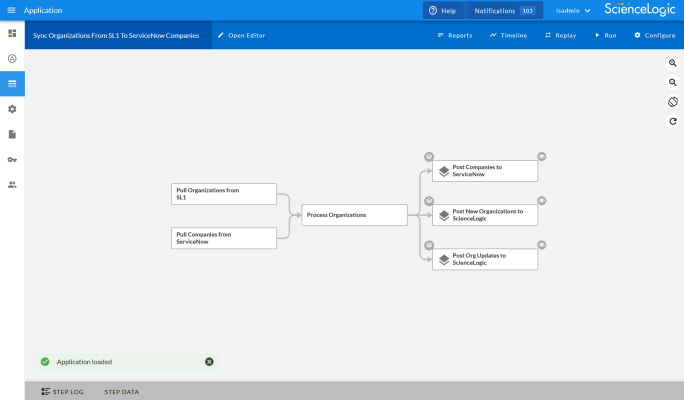Open Notifications with 103 badge

[505, 10]
